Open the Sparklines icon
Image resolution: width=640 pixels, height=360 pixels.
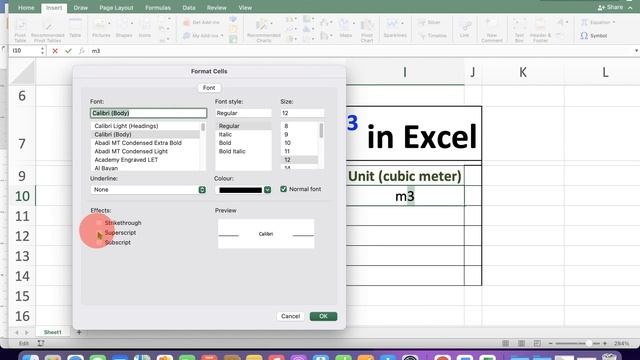[x=395, y=29]
